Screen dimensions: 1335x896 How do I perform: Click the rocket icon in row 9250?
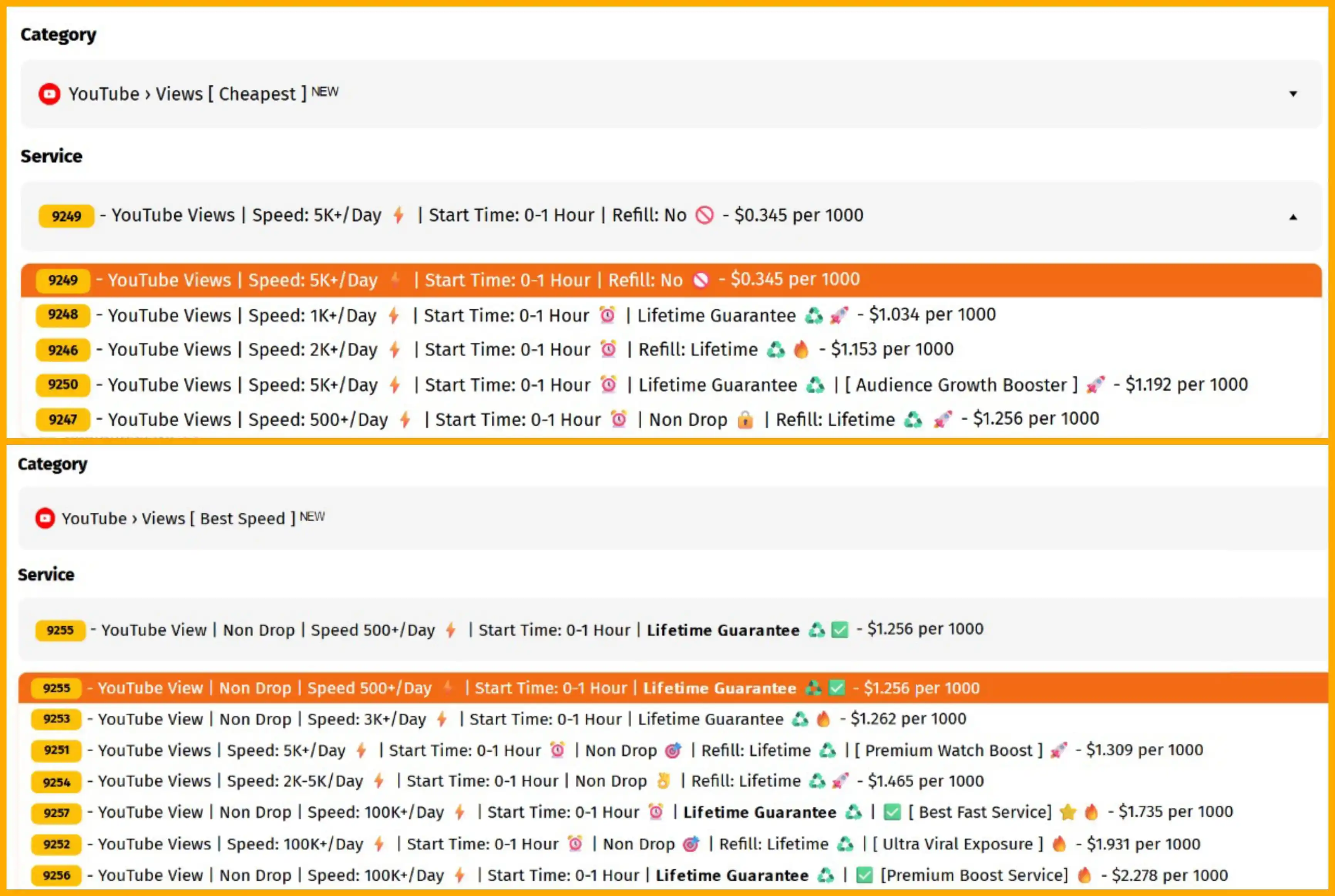click(x=1095, y=384)
